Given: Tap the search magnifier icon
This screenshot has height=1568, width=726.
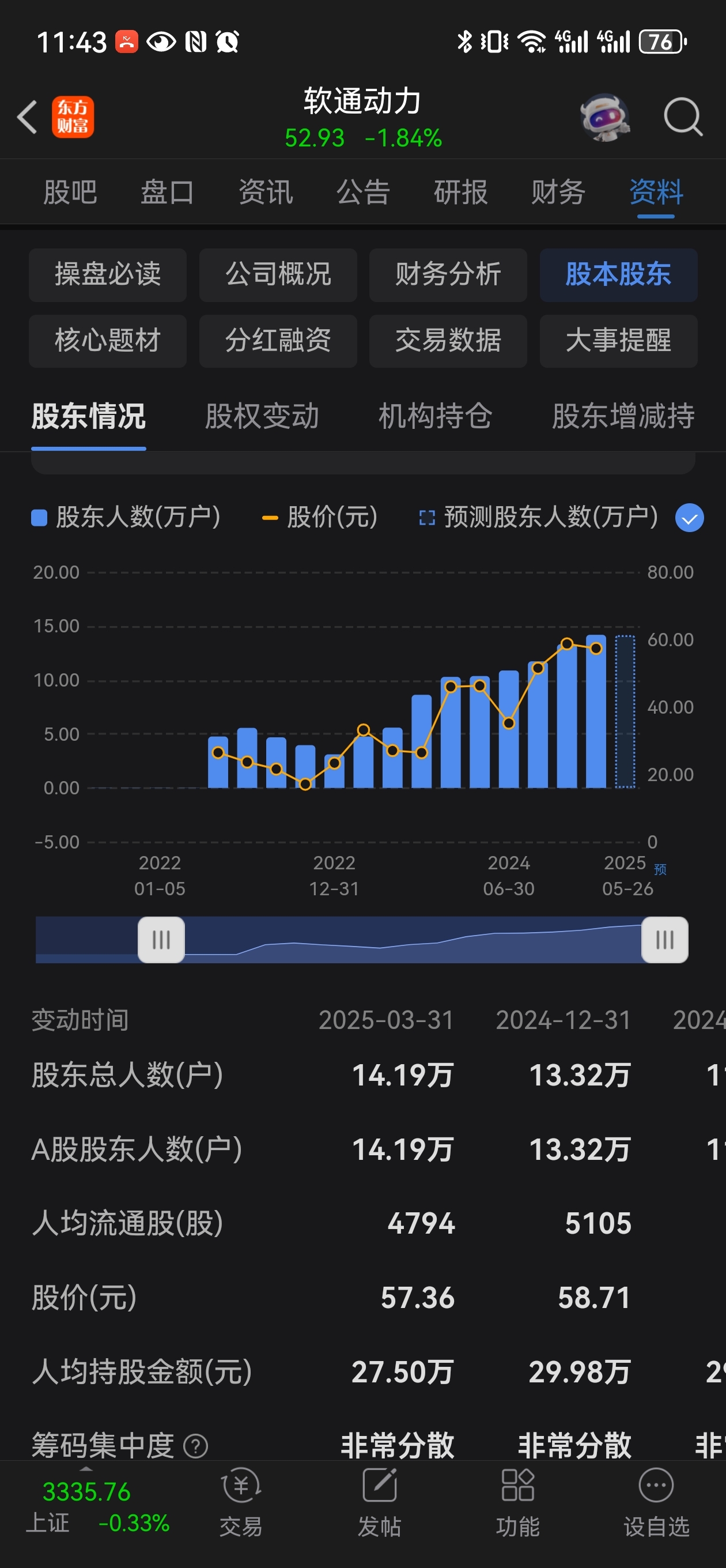Looking at the screenshot, I should [683, 116].
